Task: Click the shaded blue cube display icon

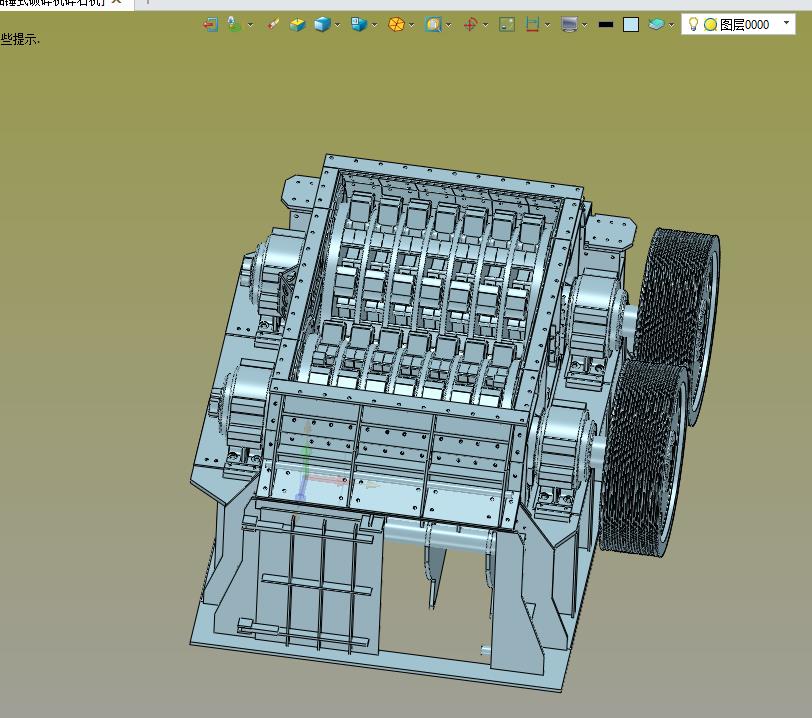Action: coord(322,24)
